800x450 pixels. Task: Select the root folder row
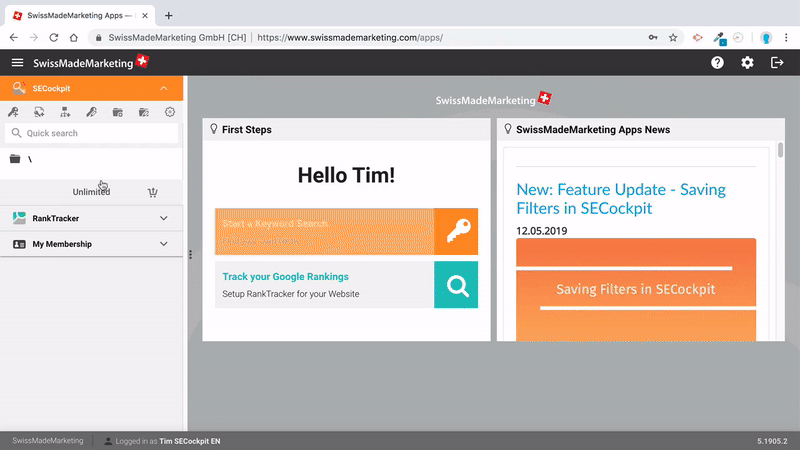tap(91, 159)
